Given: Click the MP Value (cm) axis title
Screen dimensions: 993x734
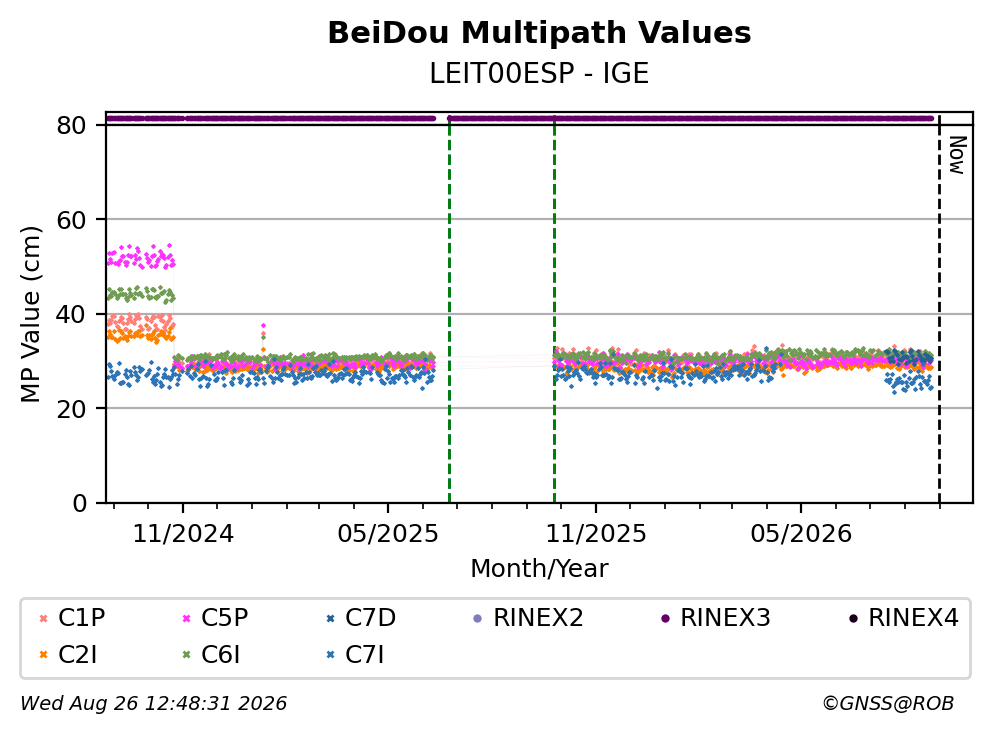Looking at the screenshot, I should click(30, 314).
